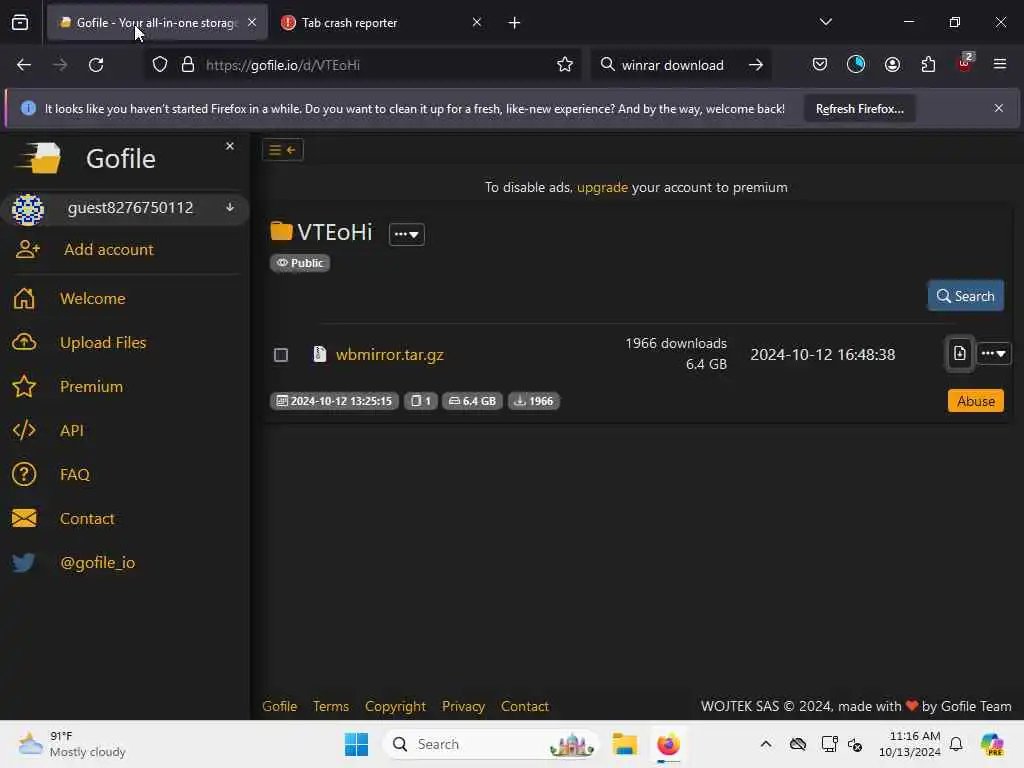Viewport: 1024px width, 768px height.
Task: Dismiss the Firefox refresh notification bar
Action: (999, 108)
